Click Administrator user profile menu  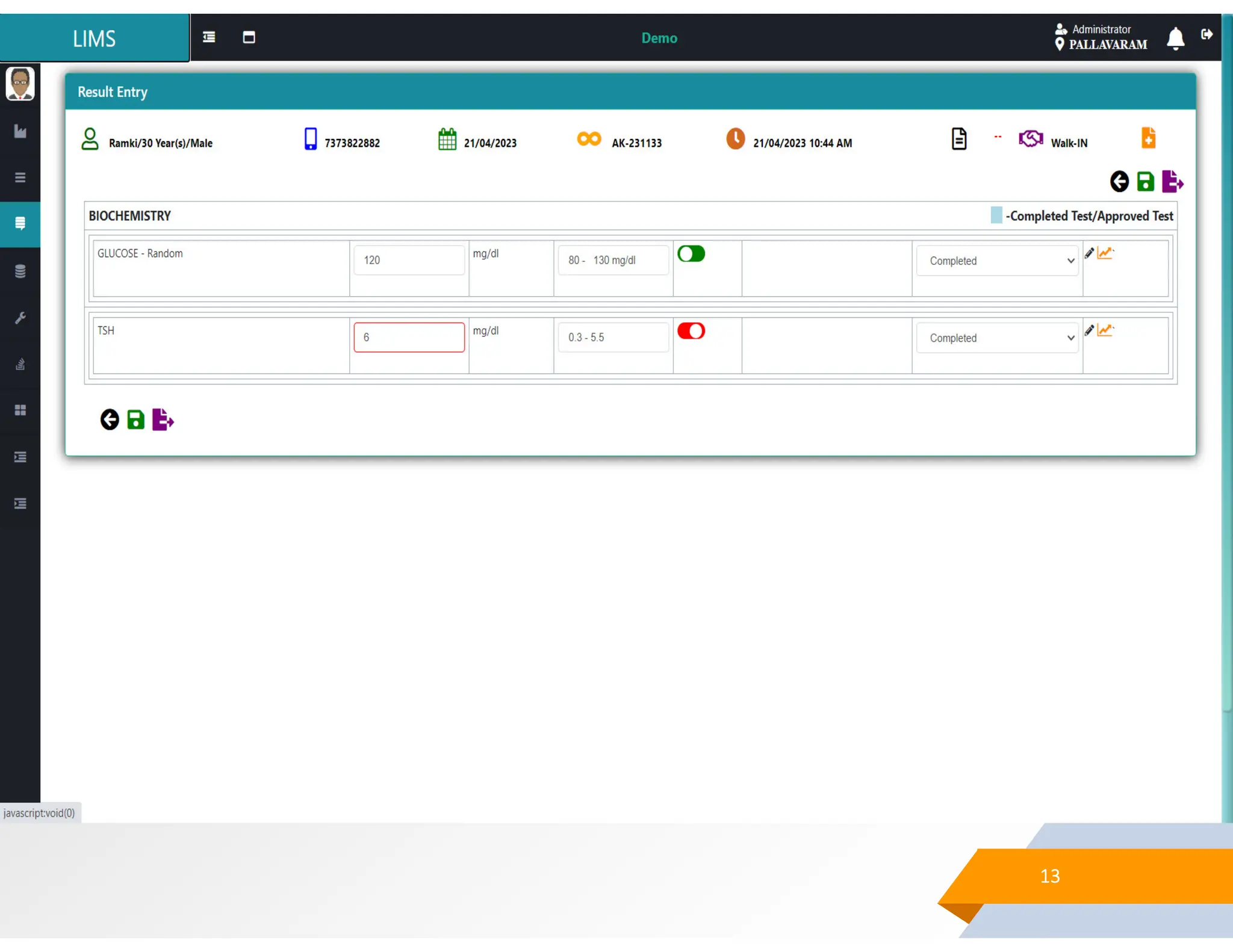pyautogui.click(x=1101, y=29)
